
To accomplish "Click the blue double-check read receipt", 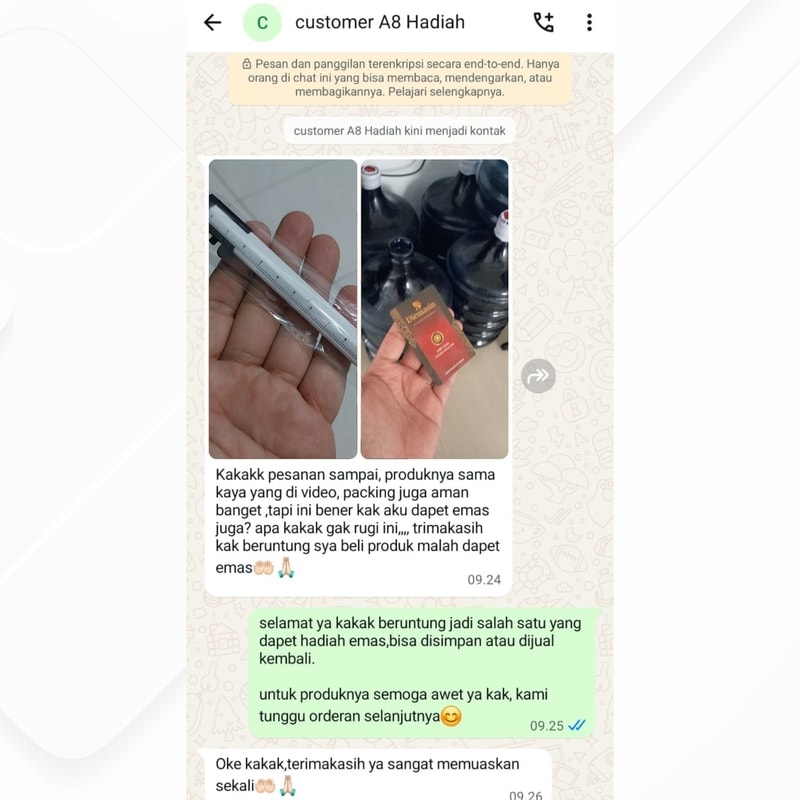I will coord(577,725).
